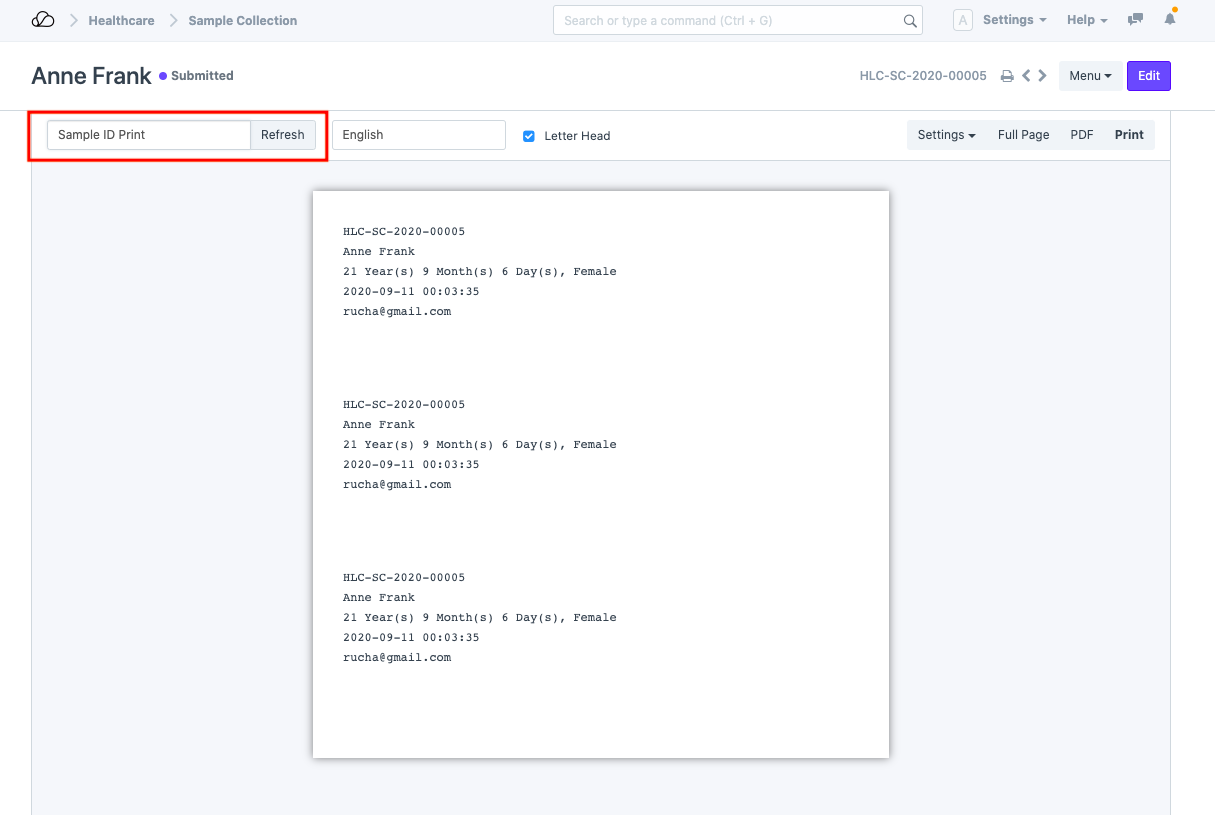The height and width of the screenshot is (815, 1215).
Task: Click the search magnifier icon
Action: click(x=909, y=21)
